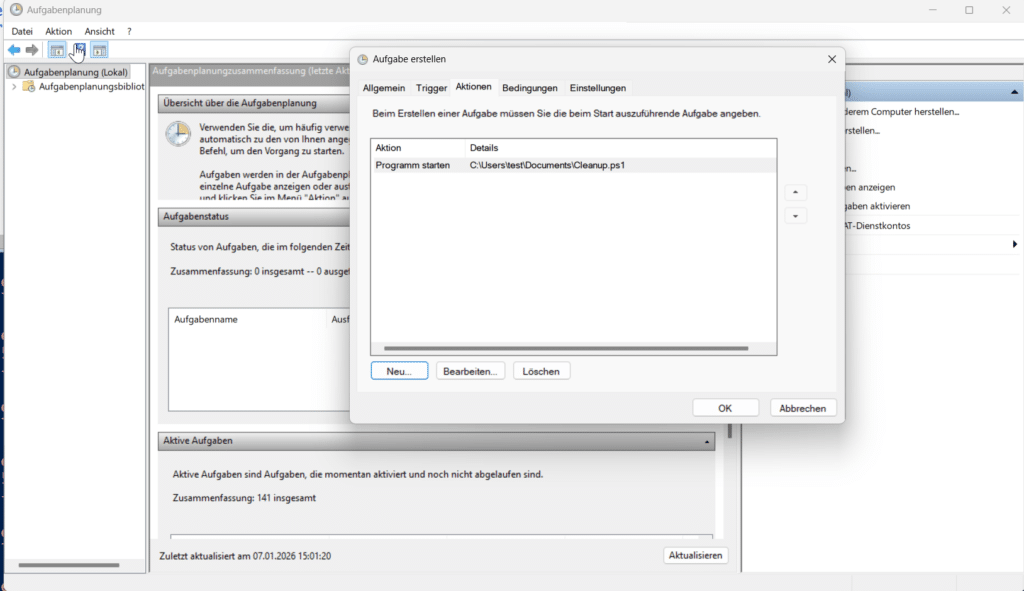Open the Ansicht submenu arrow in actions pane
Viewport: 1024px width, 591px height.
[x=1014, y=244]
